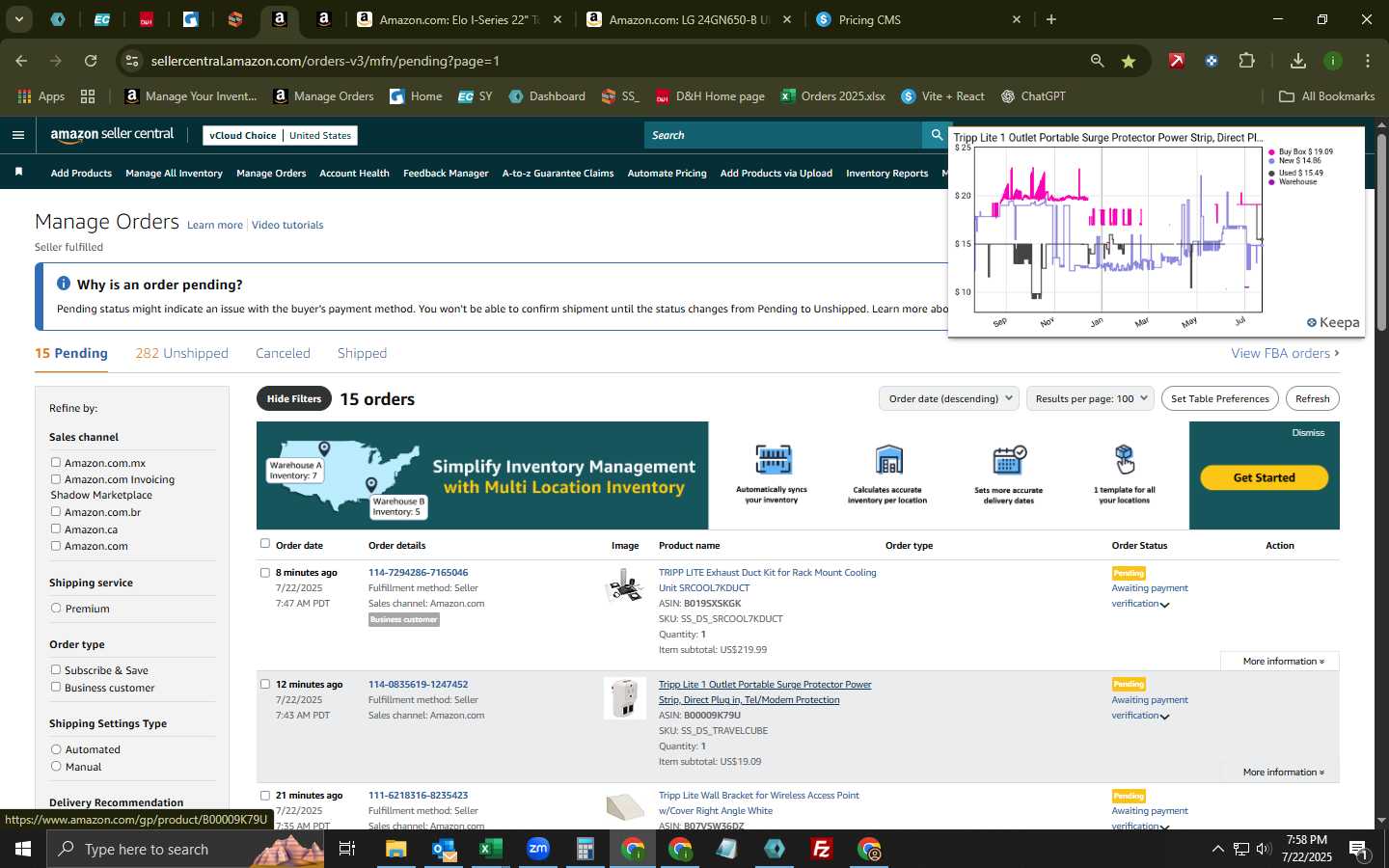The height and width of the screenshot is (868, 1389).
Task: Click the Hide Filters button
Action: pyautogui.click(x=294, y=398)
